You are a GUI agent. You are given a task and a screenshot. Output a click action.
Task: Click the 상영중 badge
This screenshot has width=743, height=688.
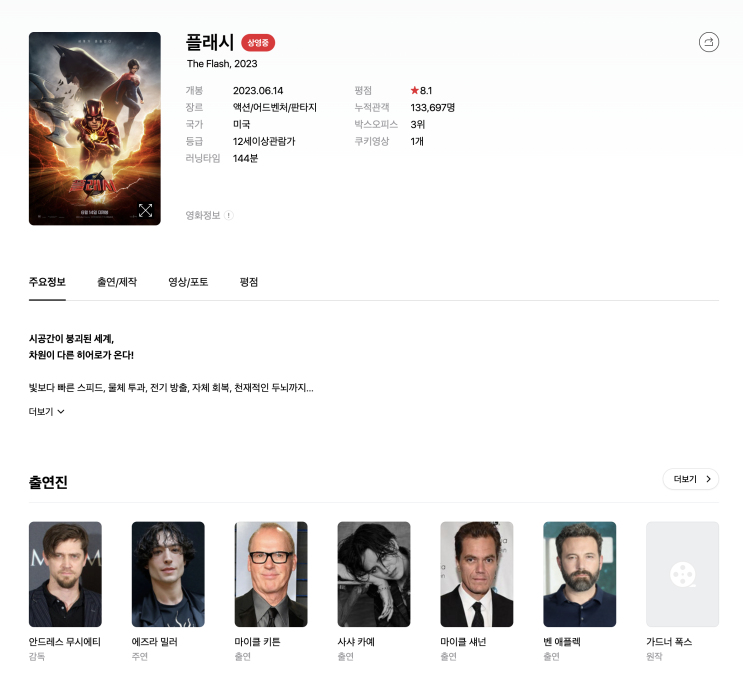pyautogui.click(x=258, y=43)
